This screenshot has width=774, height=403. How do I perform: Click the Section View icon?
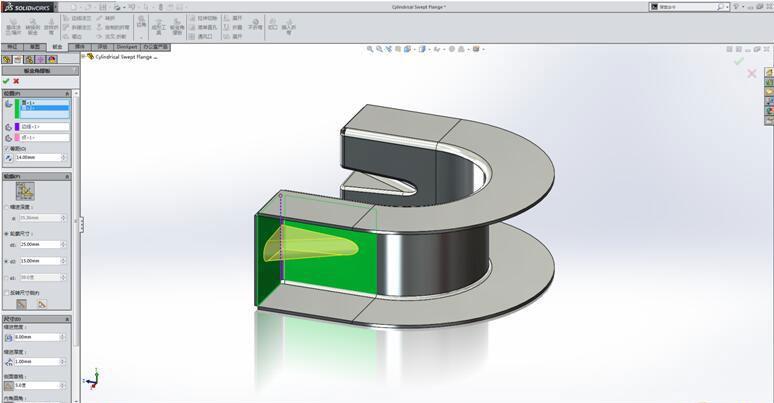[x=398, y=49]
